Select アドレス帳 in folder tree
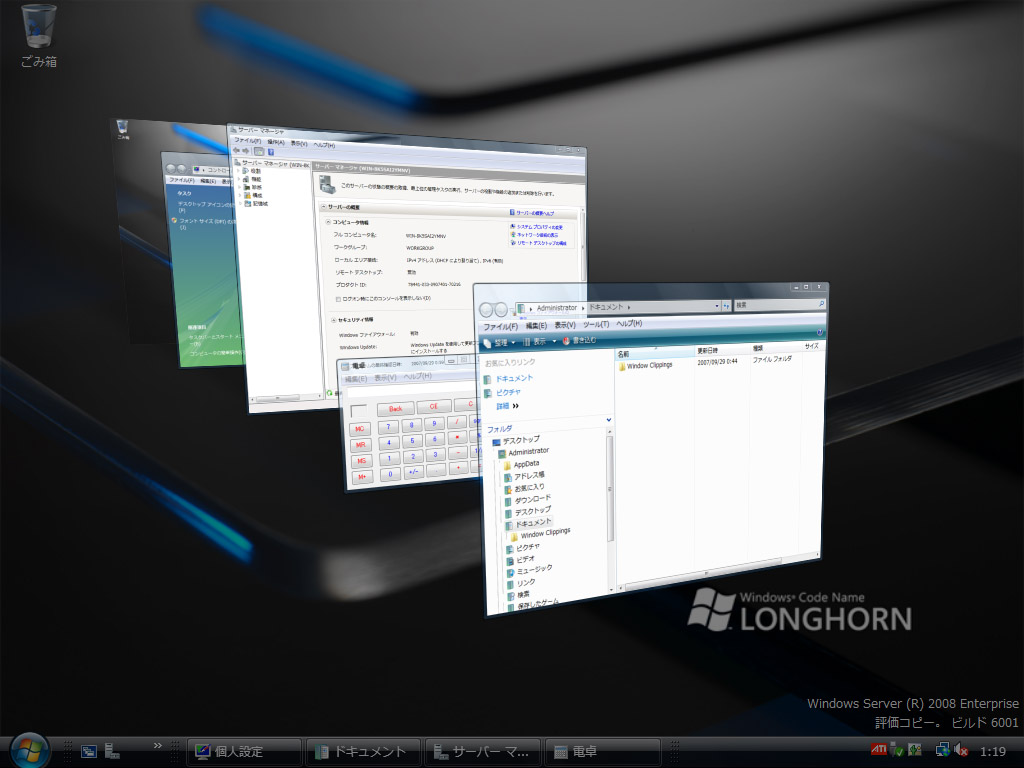Screen dimensions: 1024x768 [x=524, y=476]
